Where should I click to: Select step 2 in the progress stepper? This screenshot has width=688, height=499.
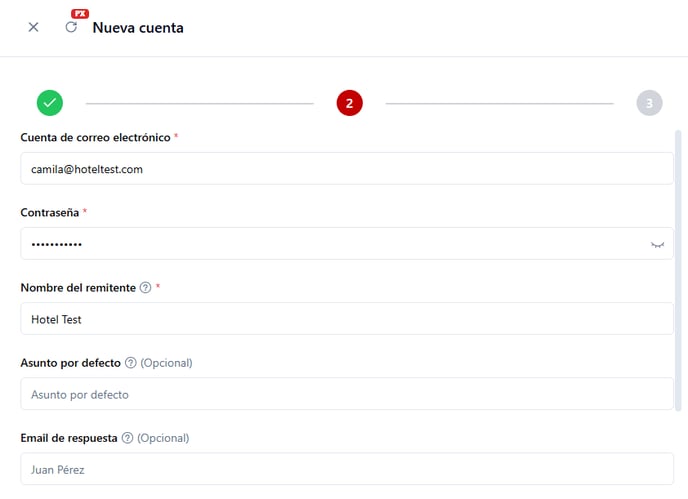tap(349, 102)
